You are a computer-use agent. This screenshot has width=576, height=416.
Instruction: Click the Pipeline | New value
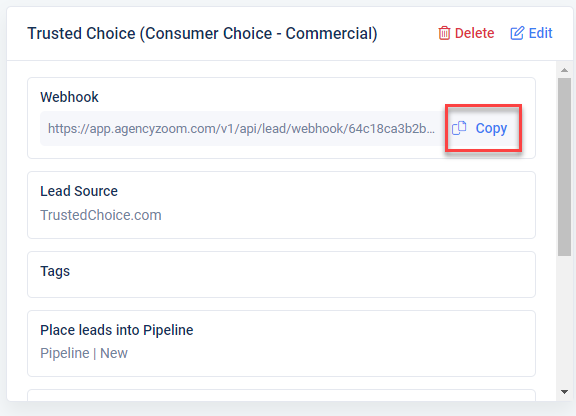click(84, 353)
